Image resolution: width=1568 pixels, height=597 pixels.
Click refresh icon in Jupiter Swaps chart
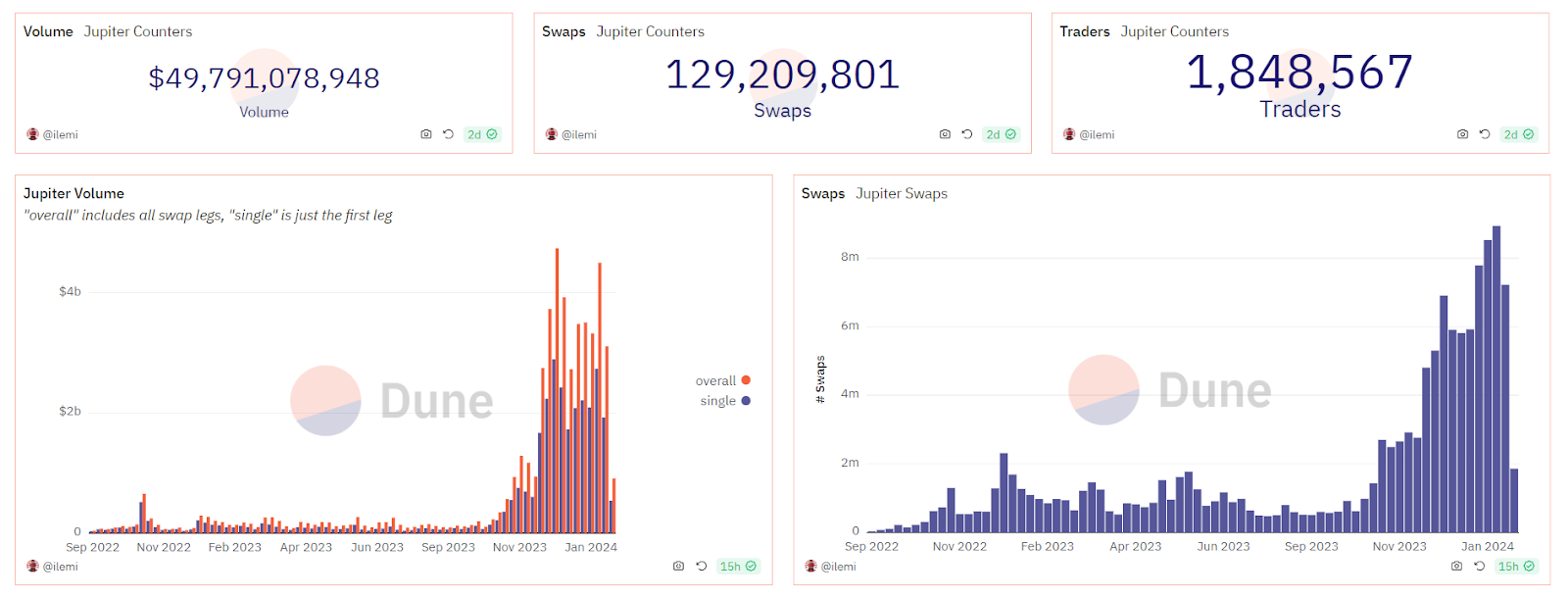pyautogui.click(x=1480, y=567)
